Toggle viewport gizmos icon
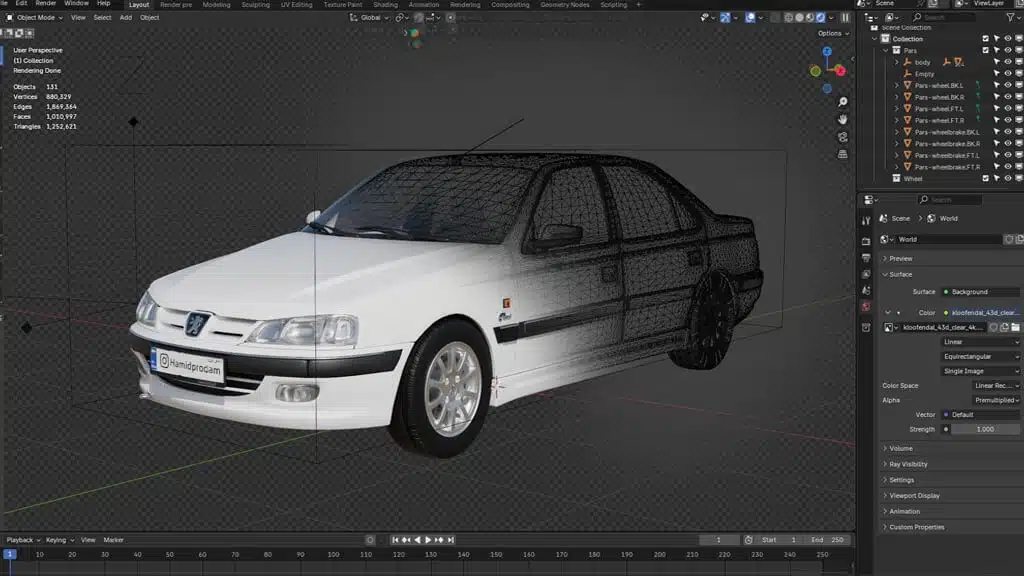Viewport: 1024px width, 576px height. (x=725, y=18)
